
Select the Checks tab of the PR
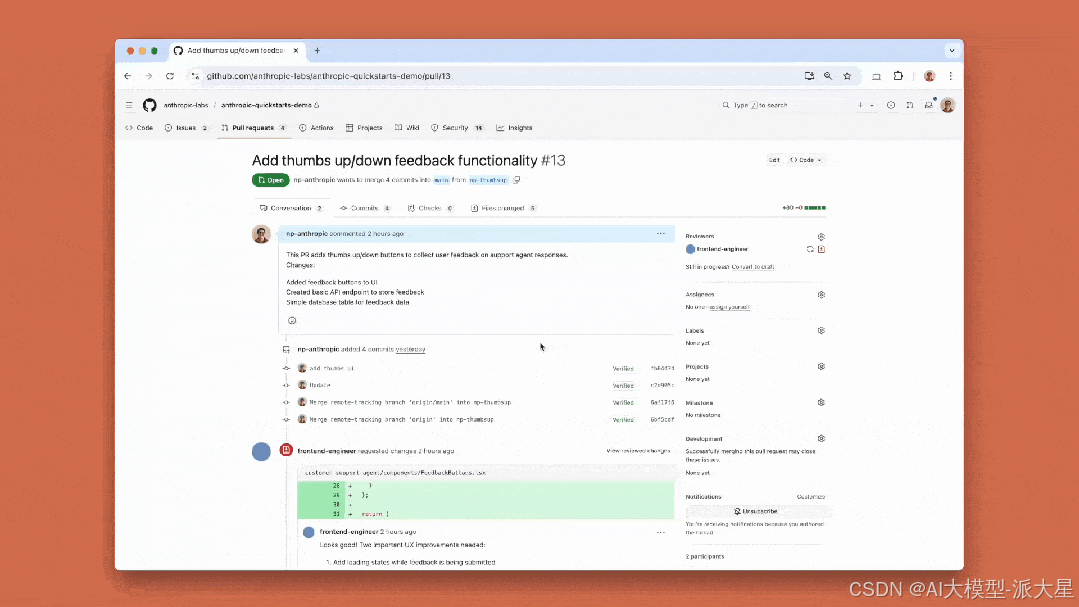[x=430, y=208]
